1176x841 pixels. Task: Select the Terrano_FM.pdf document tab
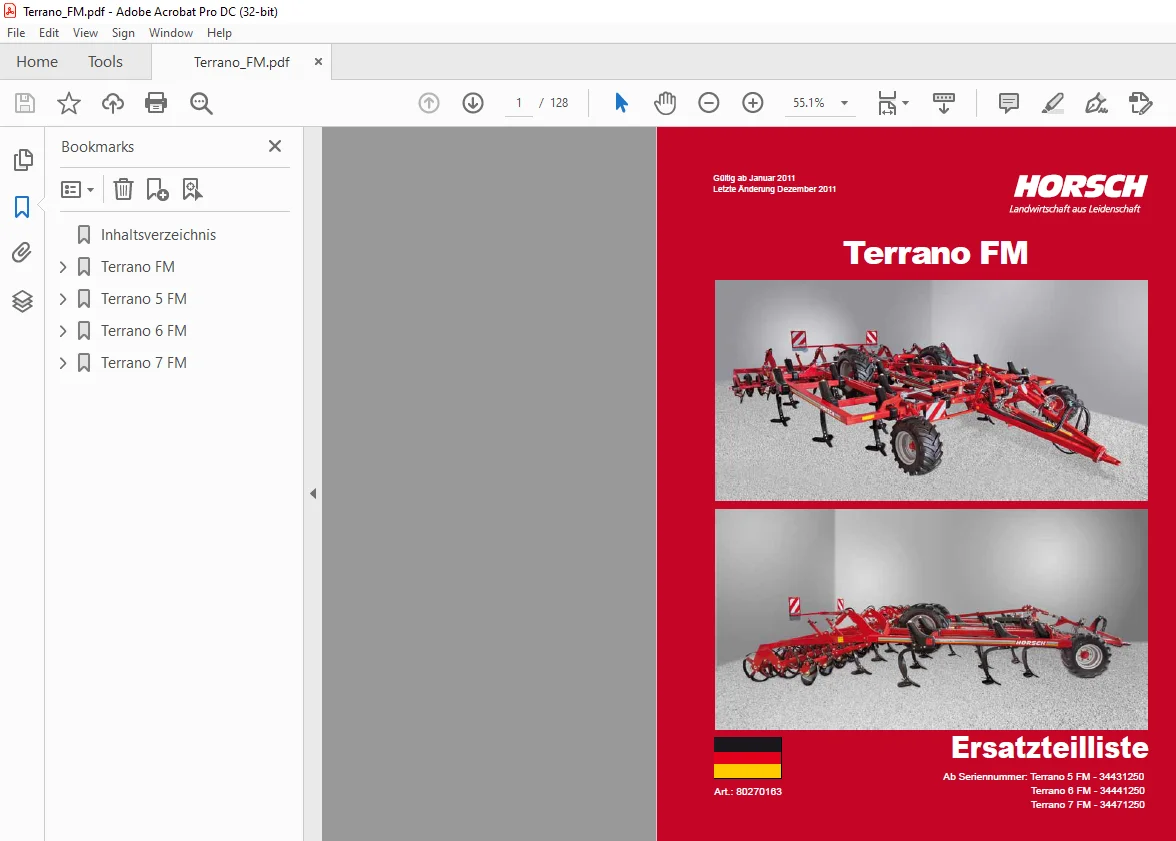point(242,62)
